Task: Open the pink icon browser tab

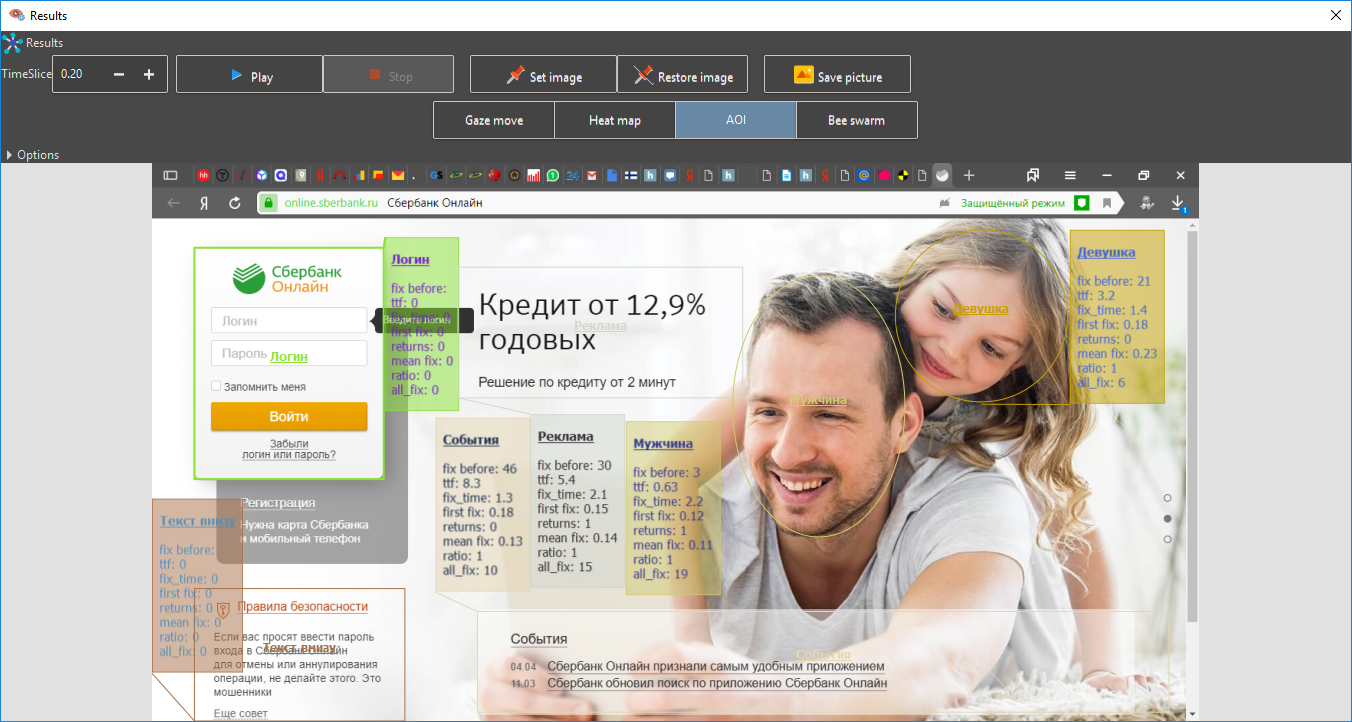Action: coord(884,175)
